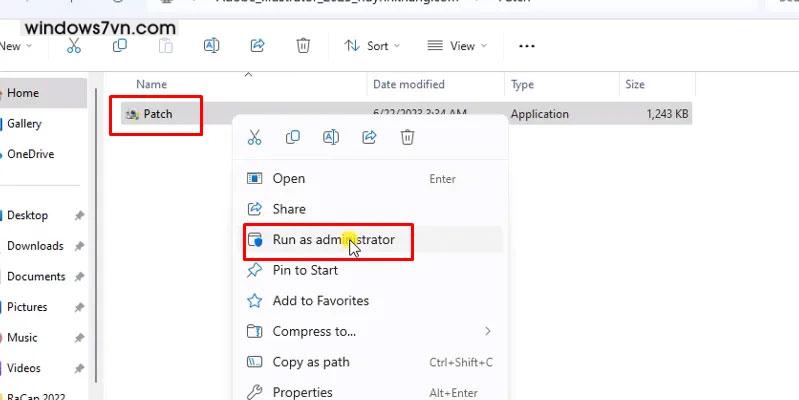Click the Cut icon in the toolbar
The height and width of the screenshot is (400, 799).
coord(74,46)
